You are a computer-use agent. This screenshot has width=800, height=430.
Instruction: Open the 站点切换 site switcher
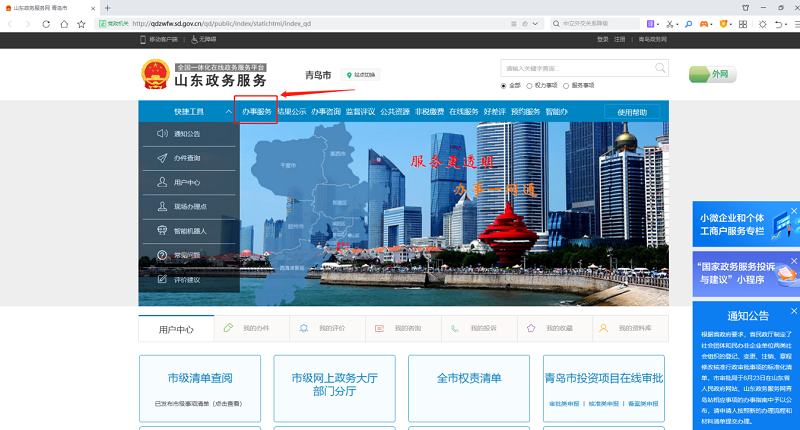tap(360, 75)
